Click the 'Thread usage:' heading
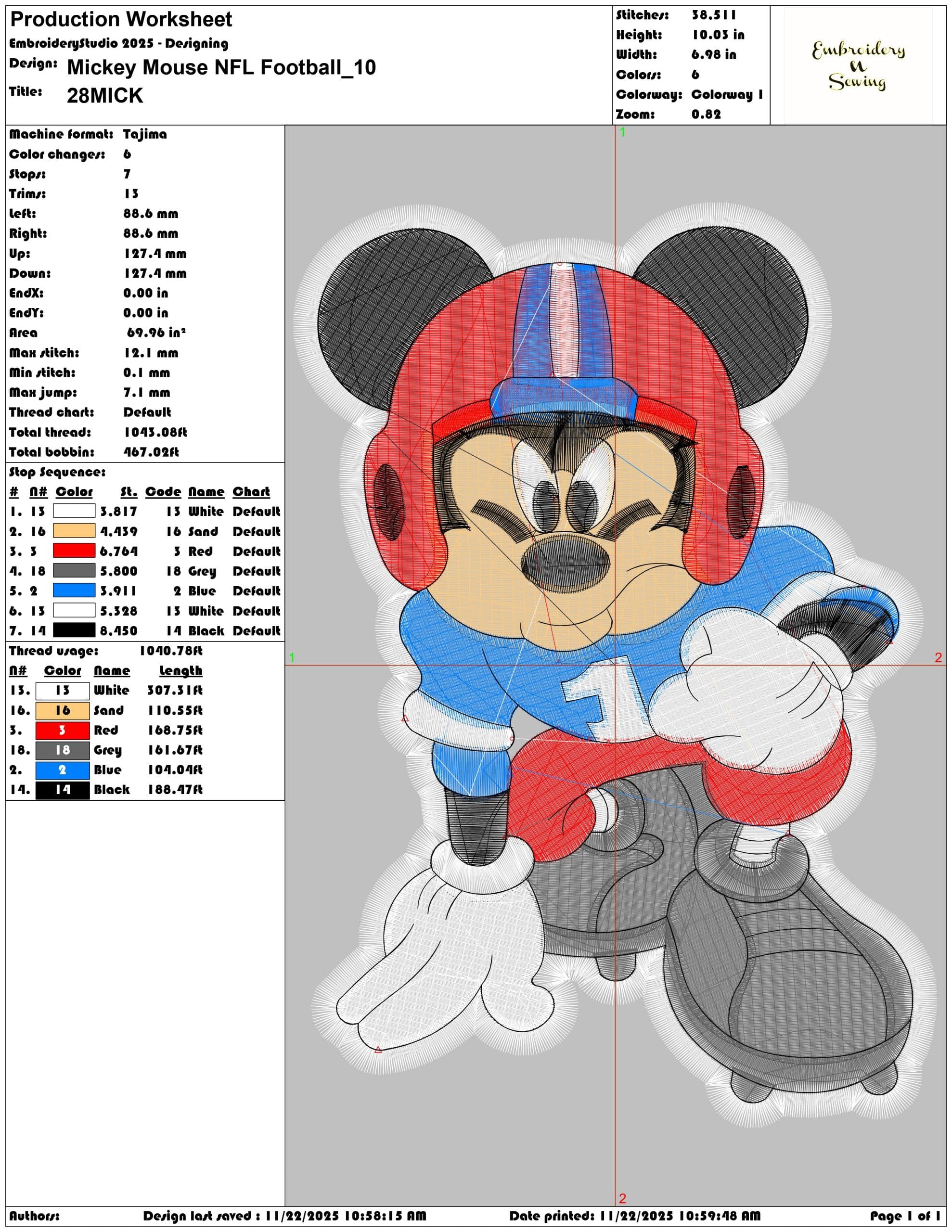Screen dimensions: 952x1232 coord(53,651)
